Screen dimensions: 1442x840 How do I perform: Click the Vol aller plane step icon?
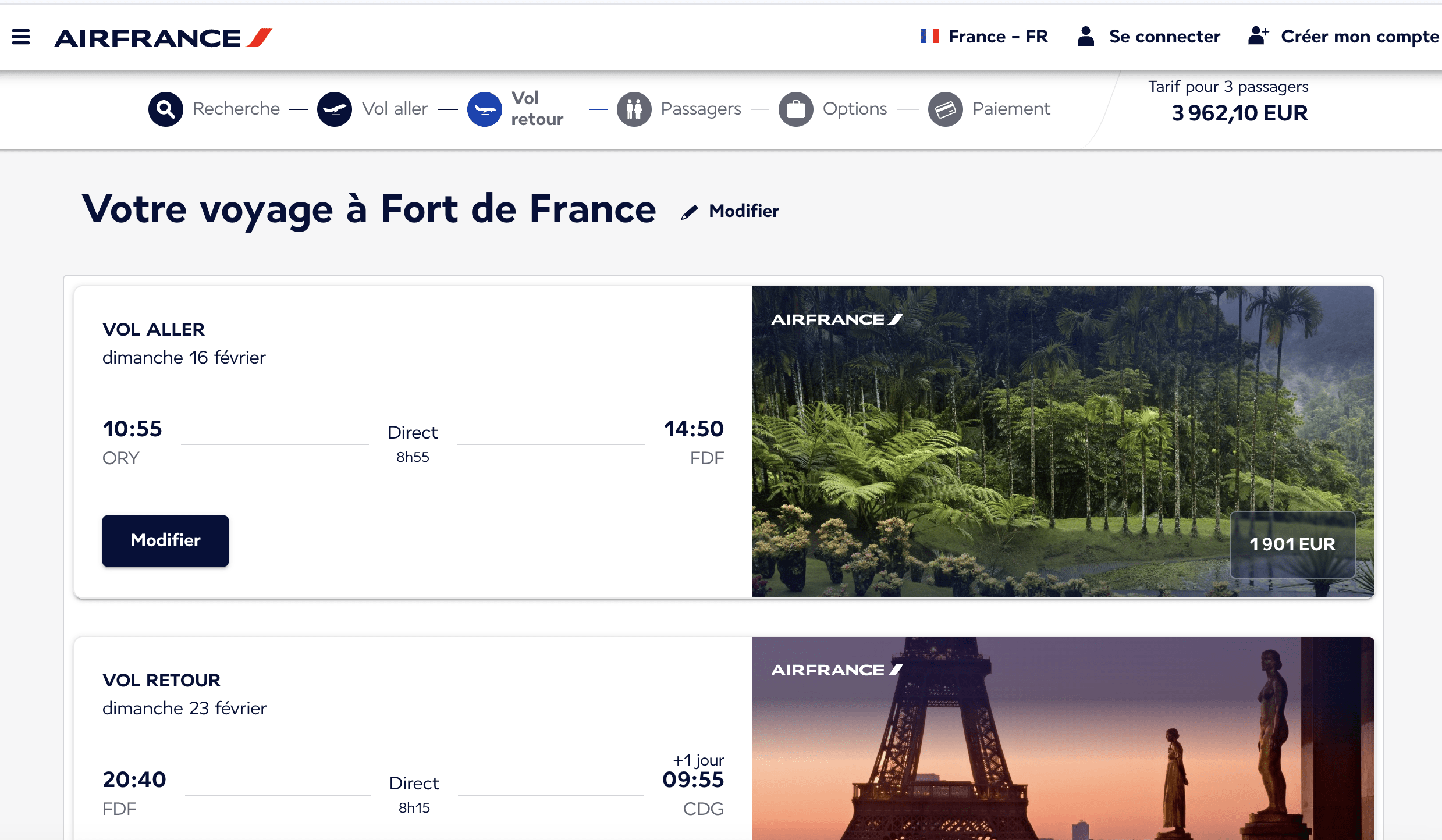click(334, 109)
